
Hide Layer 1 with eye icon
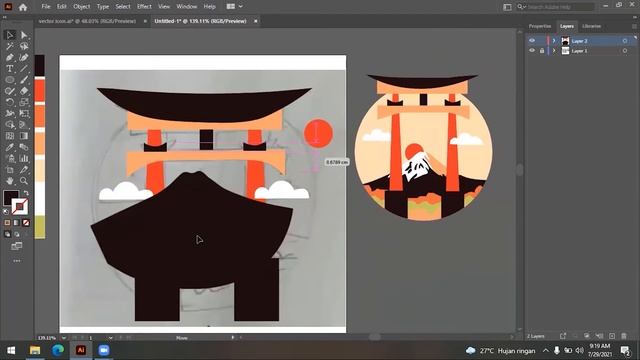532,51
